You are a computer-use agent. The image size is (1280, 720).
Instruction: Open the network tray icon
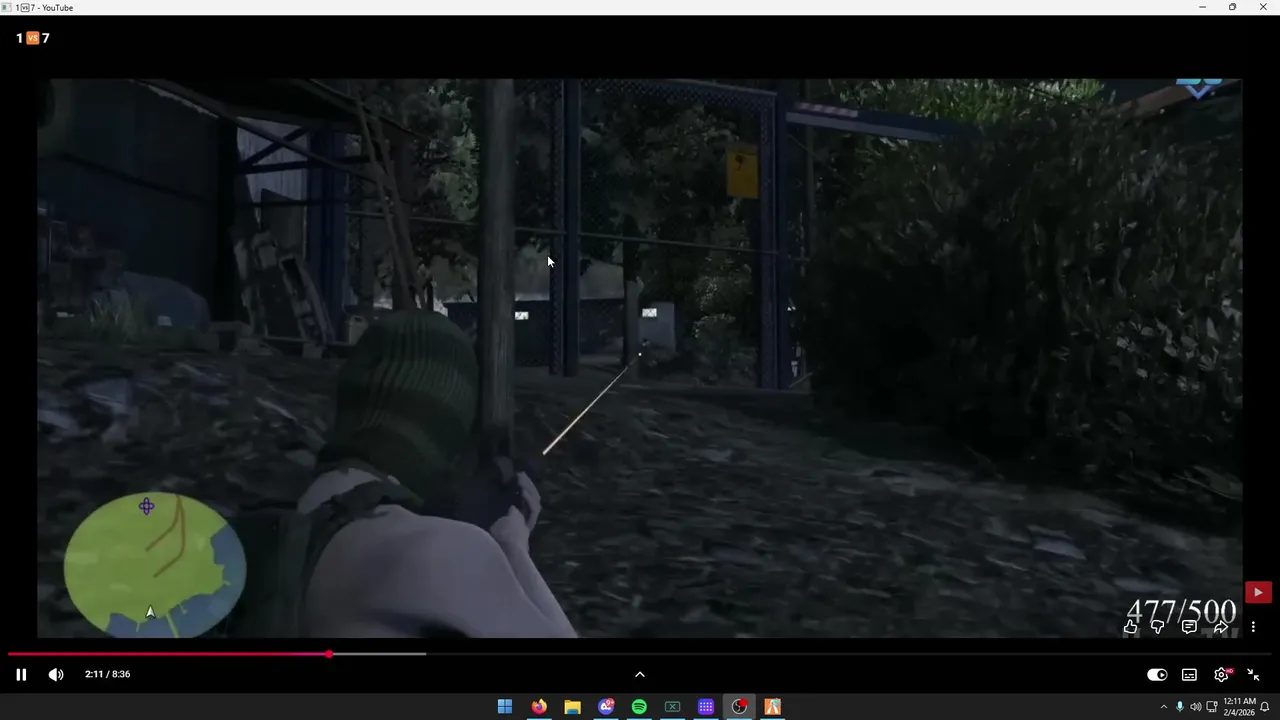[1212, 707]
